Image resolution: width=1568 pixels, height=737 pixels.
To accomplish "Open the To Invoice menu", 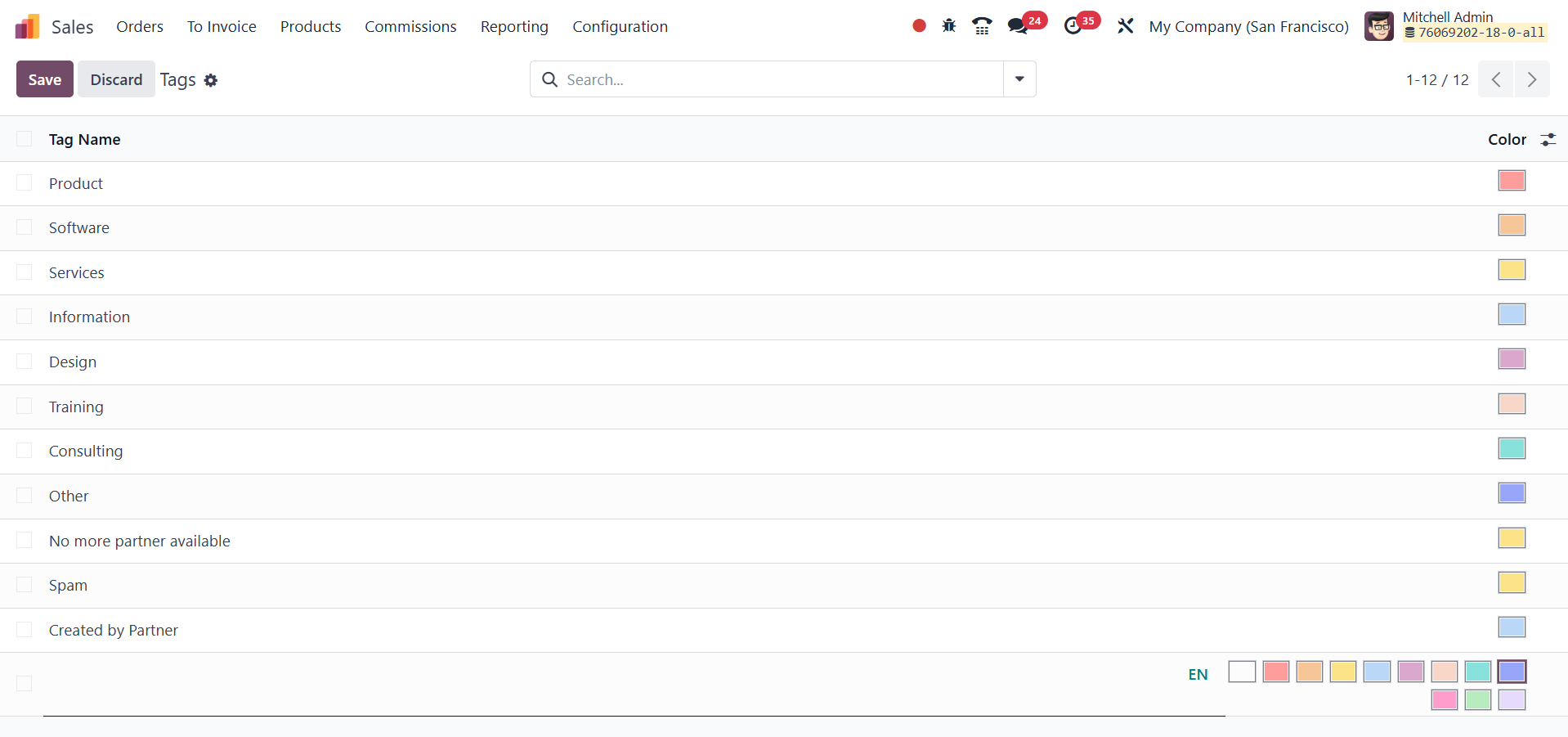I will [x=222, y=26].
